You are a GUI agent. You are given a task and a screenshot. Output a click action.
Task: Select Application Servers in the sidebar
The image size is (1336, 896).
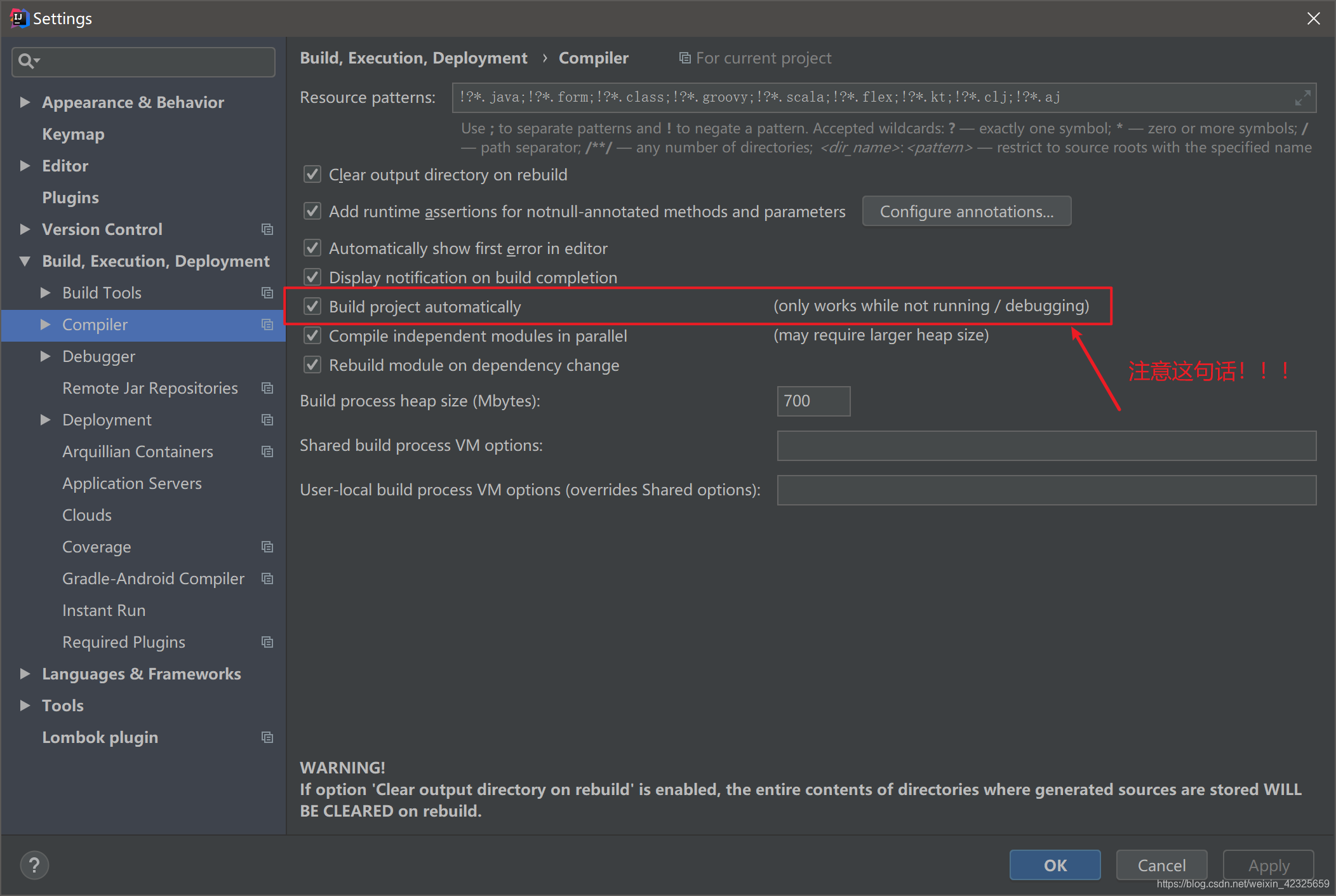pos(131,483)
